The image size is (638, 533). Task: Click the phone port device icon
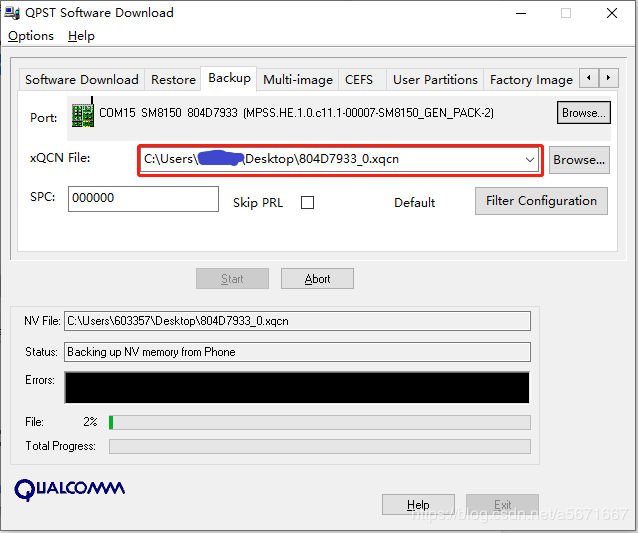83,113
